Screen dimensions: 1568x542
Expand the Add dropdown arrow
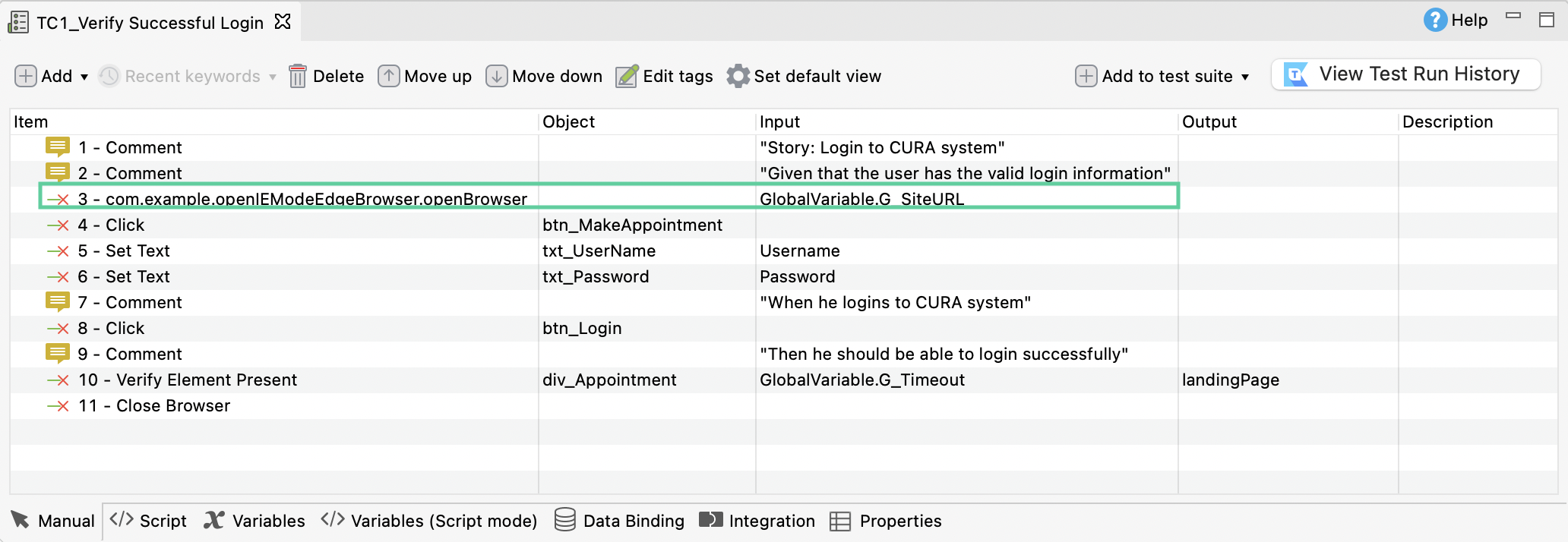coord(84,77)
